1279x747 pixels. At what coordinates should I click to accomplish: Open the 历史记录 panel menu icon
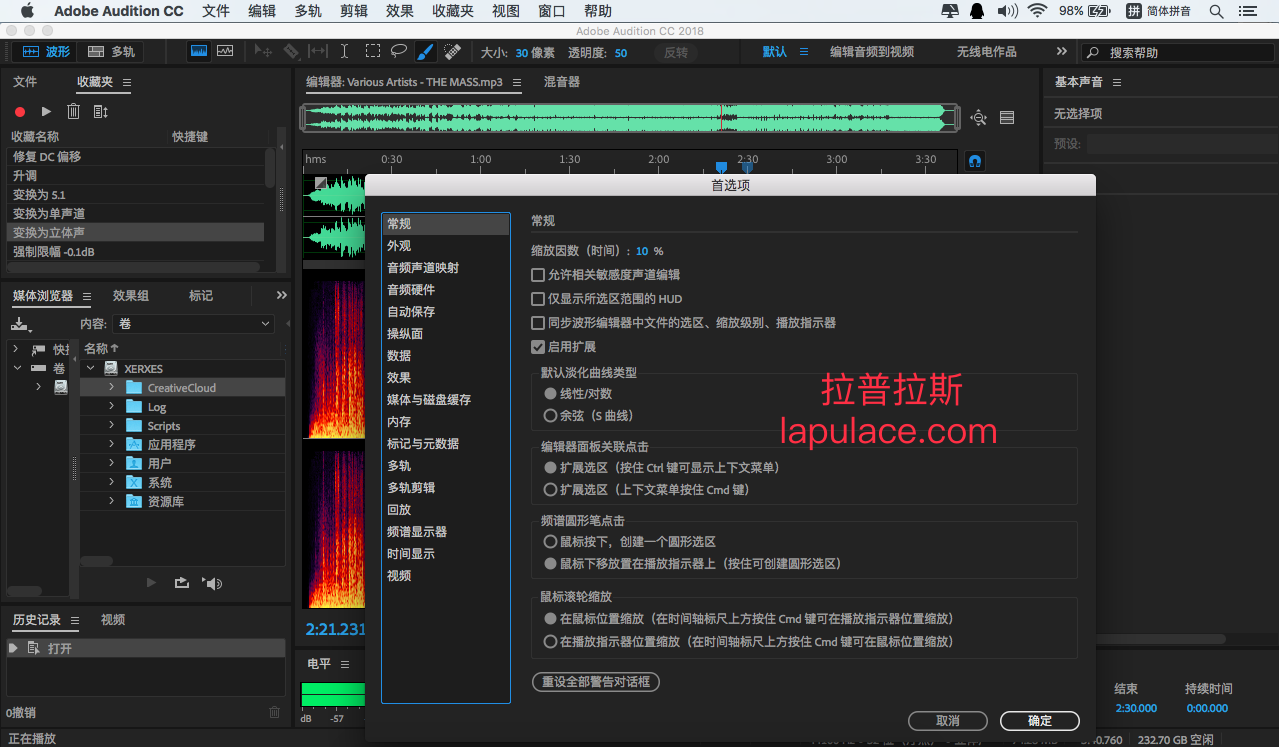[75, 620]
